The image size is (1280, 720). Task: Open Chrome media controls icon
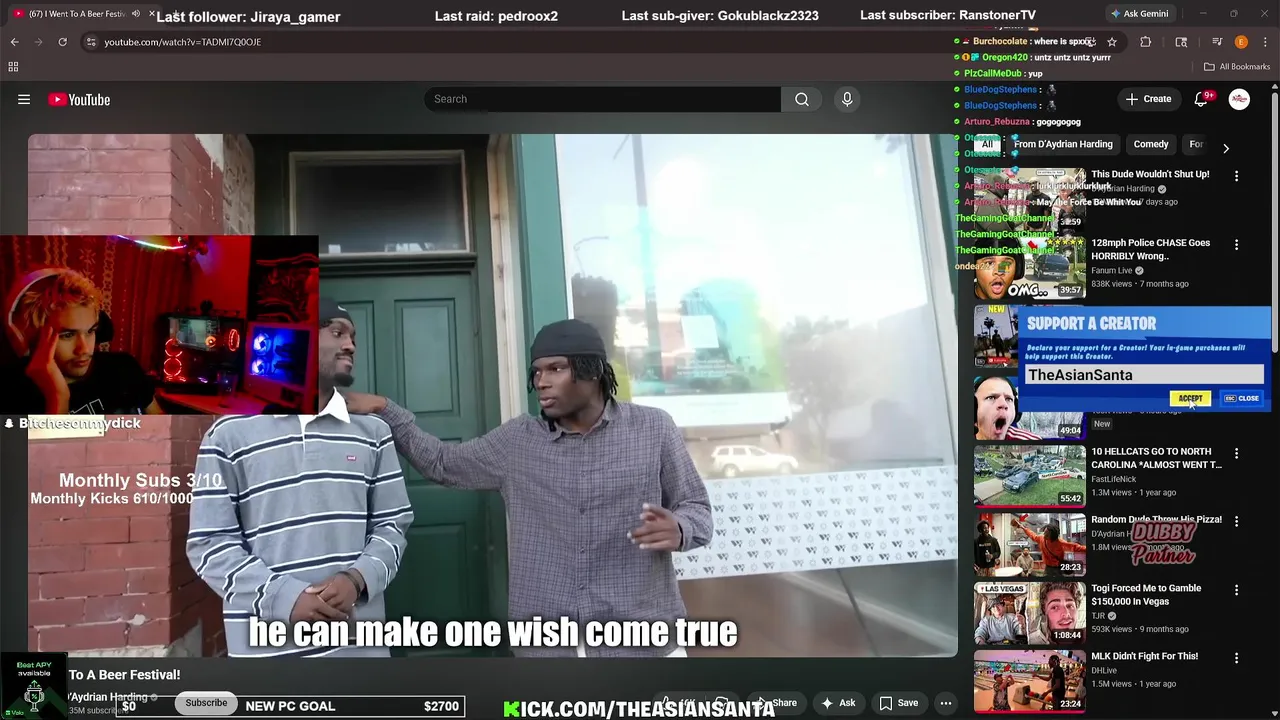[x=1217, y=42]
